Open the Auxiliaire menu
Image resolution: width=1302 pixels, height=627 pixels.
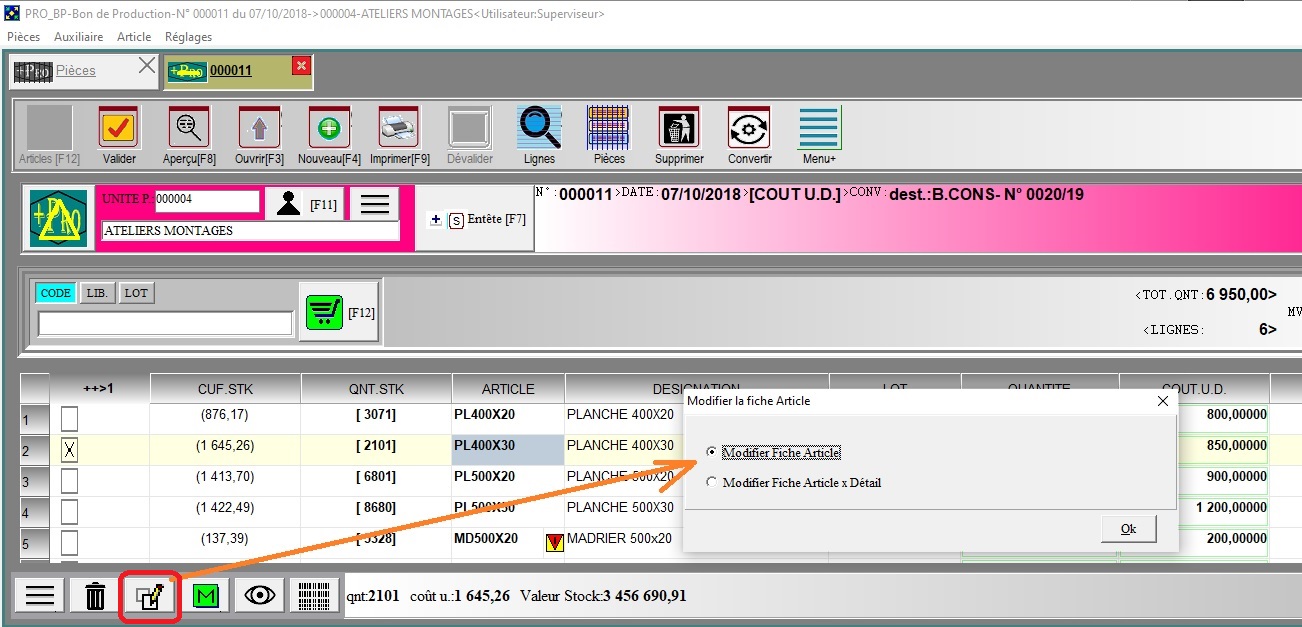[x=78, y=37]
